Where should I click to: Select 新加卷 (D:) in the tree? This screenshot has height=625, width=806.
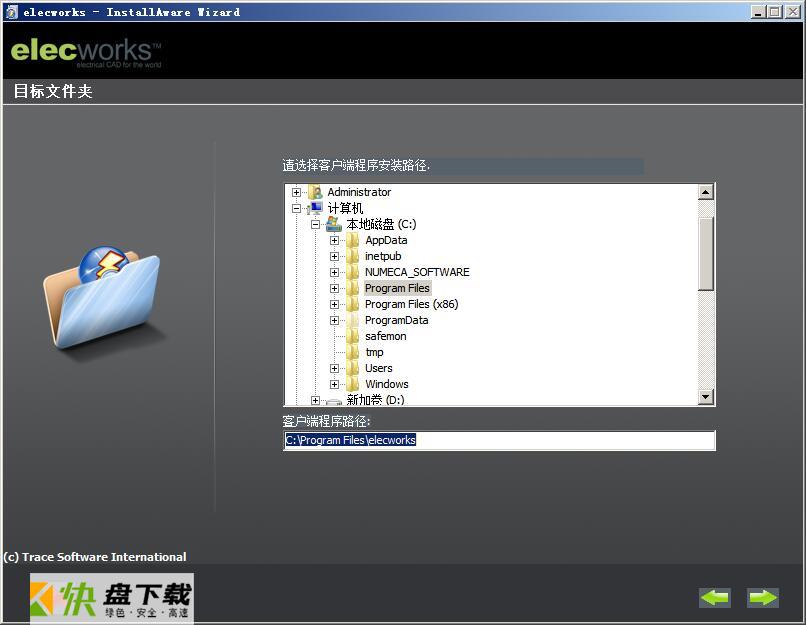(x=375, y=400)
